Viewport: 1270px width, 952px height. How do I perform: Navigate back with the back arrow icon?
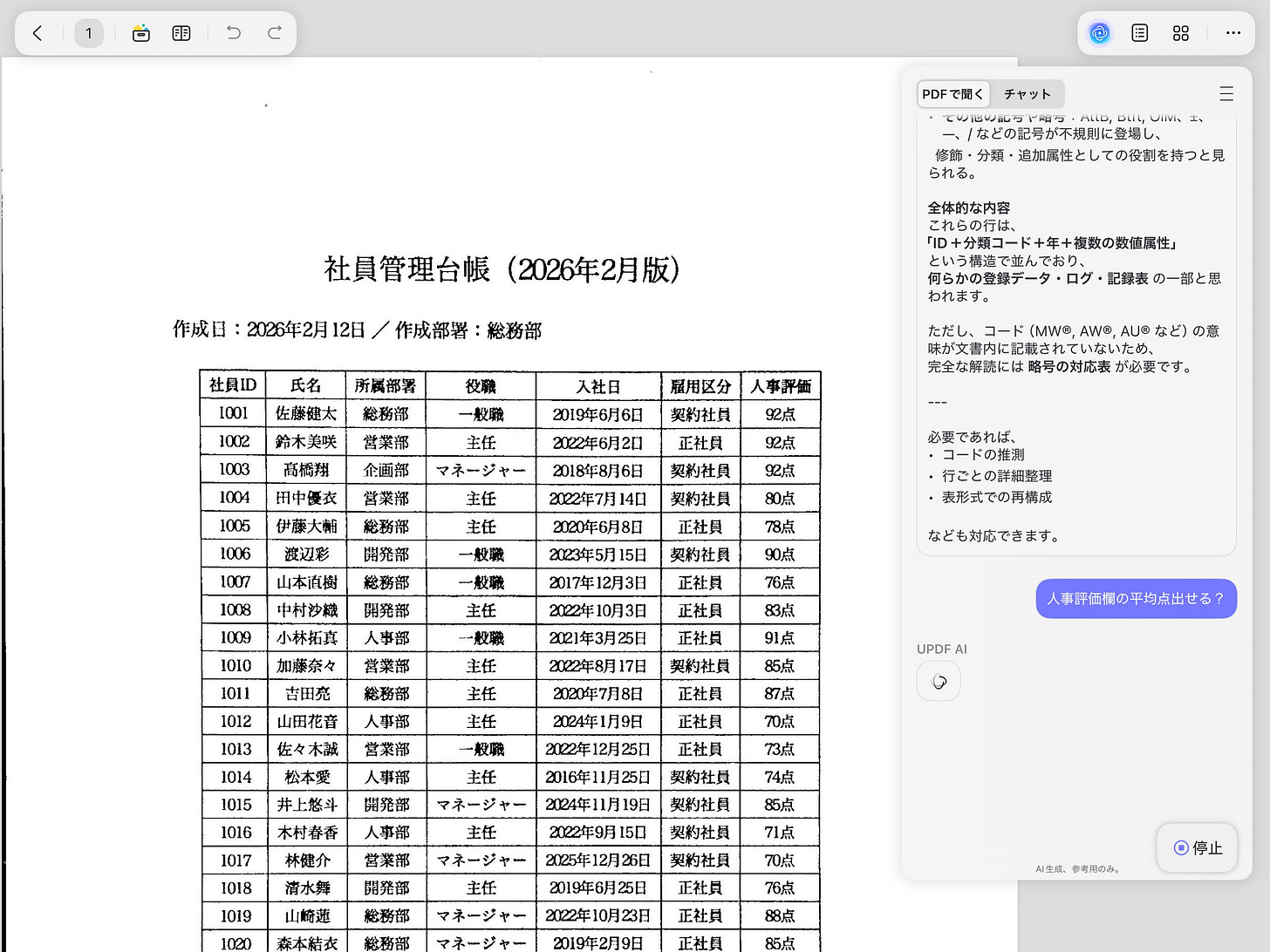point(37,33)
